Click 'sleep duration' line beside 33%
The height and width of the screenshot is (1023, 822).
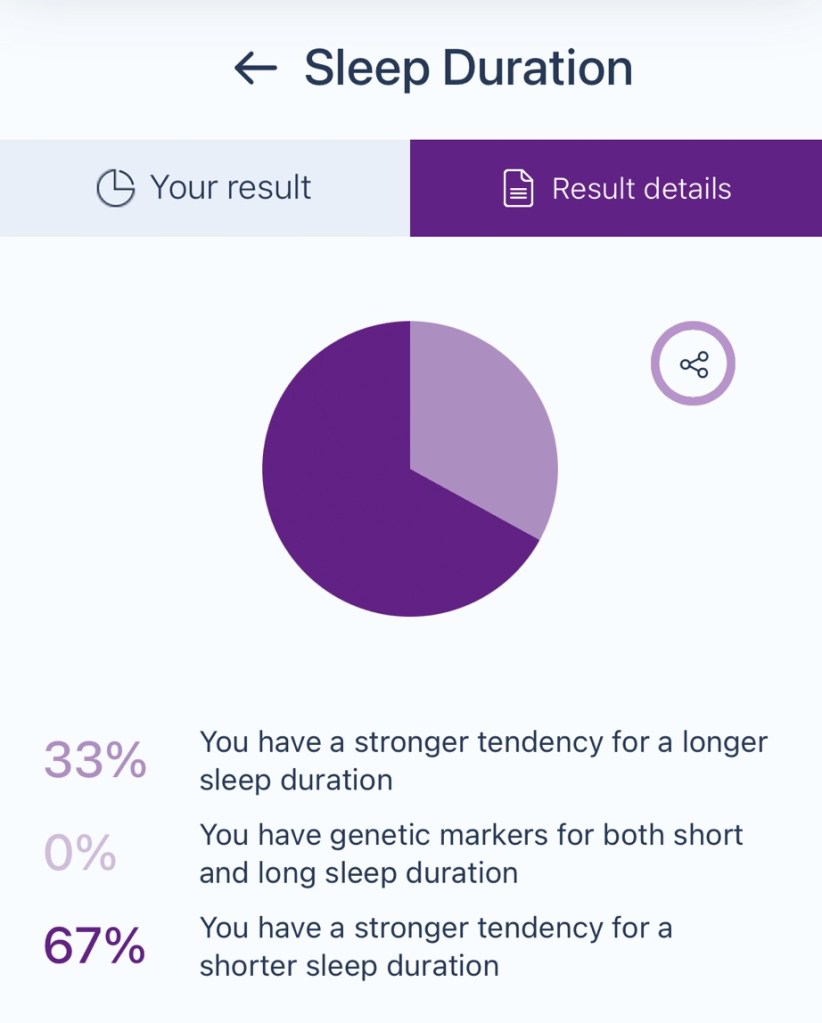(296, 780)
